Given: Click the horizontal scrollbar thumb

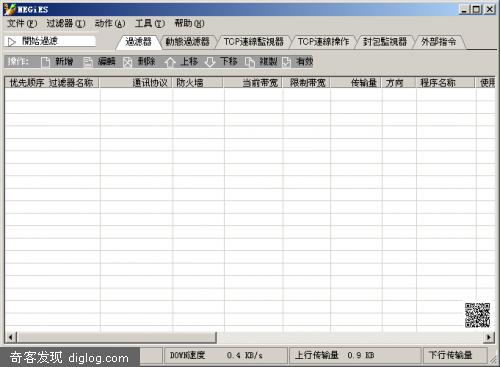Looking at the screenshot, I should tap(116, 337).
